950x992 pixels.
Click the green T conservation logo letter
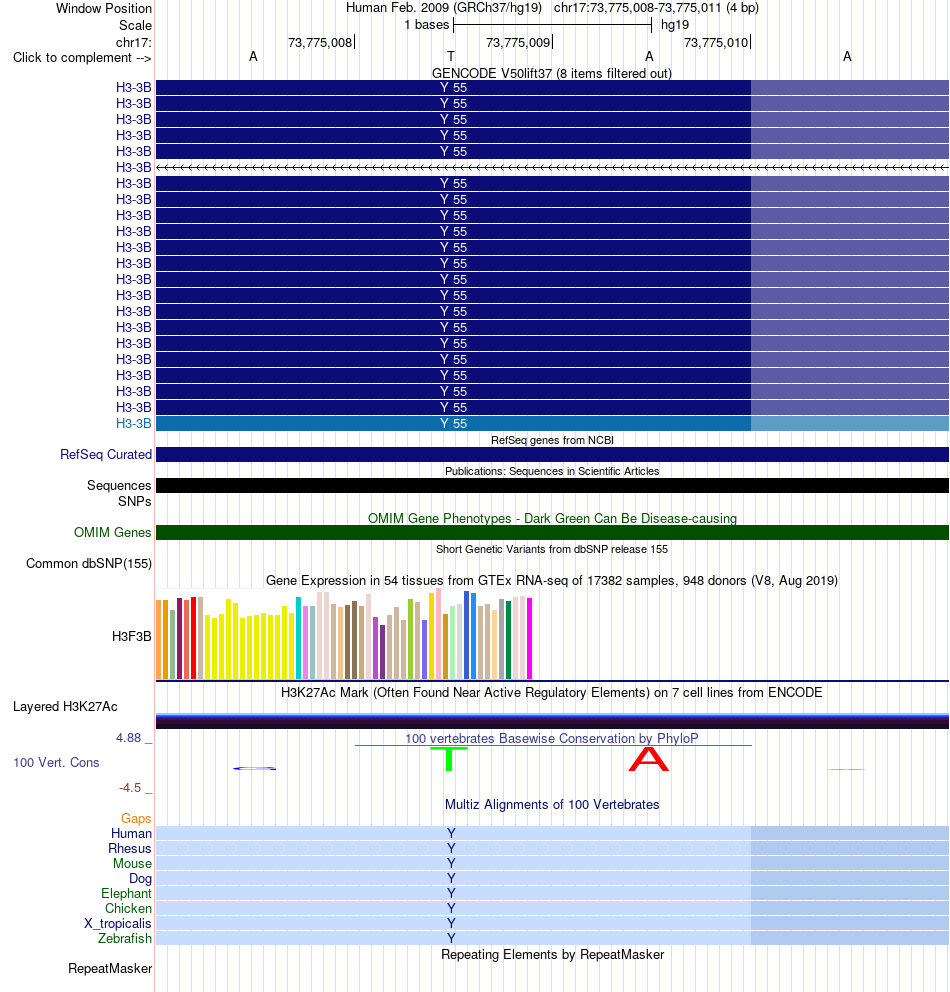tap(449, 759)
